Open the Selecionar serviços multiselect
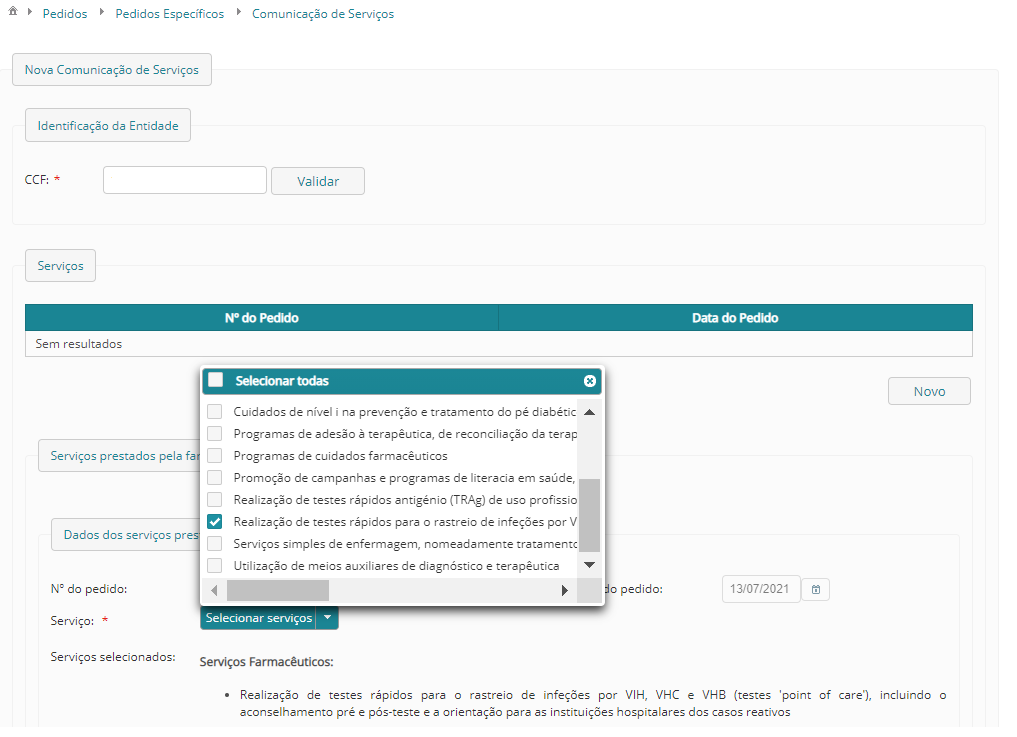The image size is (1017, 737). coord(259,618)
